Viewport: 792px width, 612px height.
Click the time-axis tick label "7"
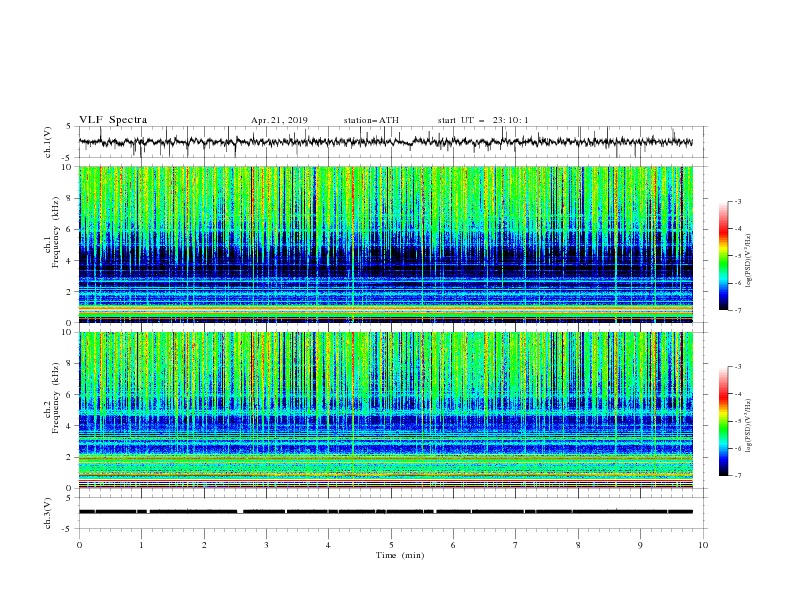point(516,545)
